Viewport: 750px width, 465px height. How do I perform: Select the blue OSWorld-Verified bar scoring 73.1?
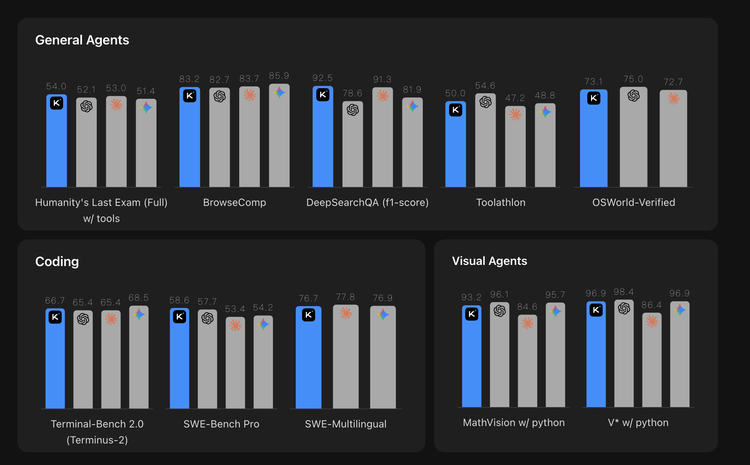pos(594,139)
